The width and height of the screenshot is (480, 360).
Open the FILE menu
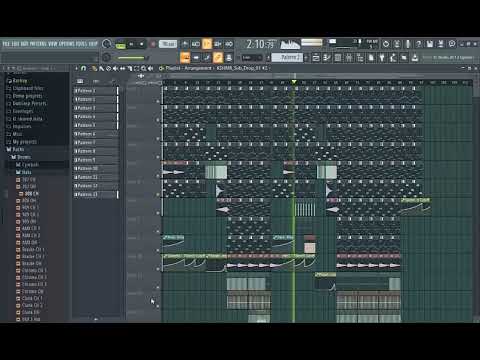click(7, 44)
